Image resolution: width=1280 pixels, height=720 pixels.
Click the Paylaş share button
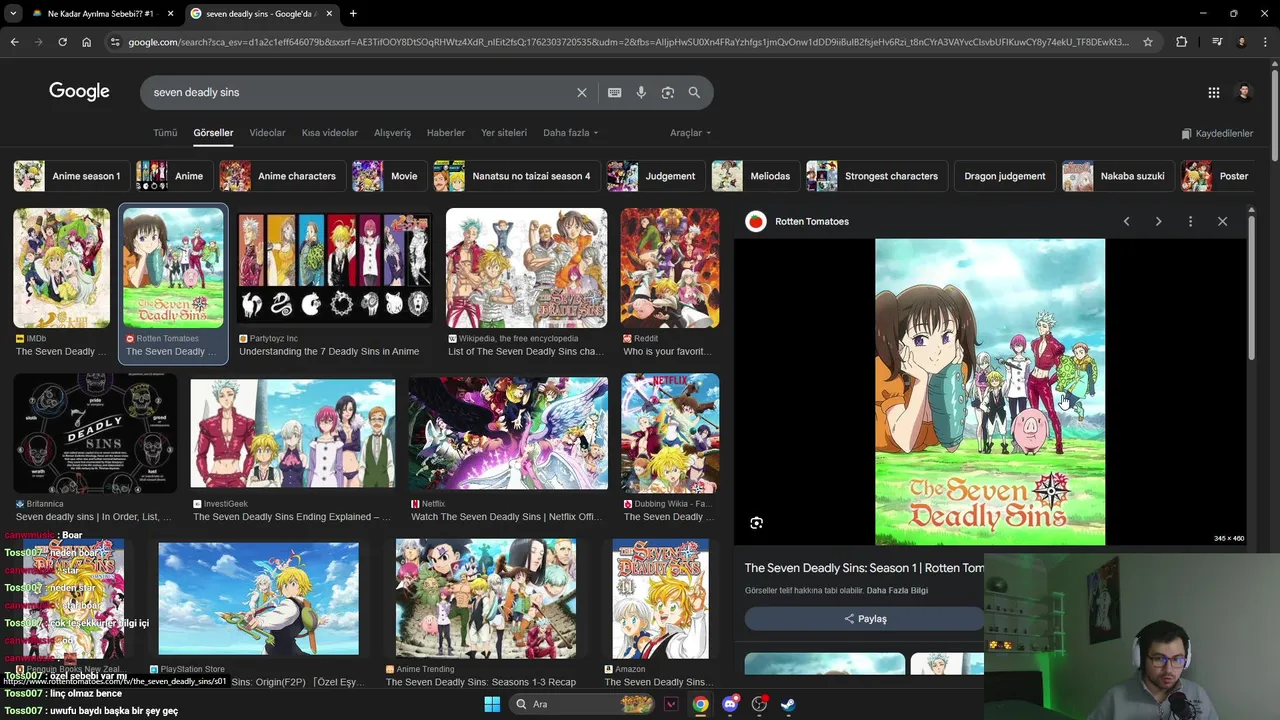pos(865,619)
